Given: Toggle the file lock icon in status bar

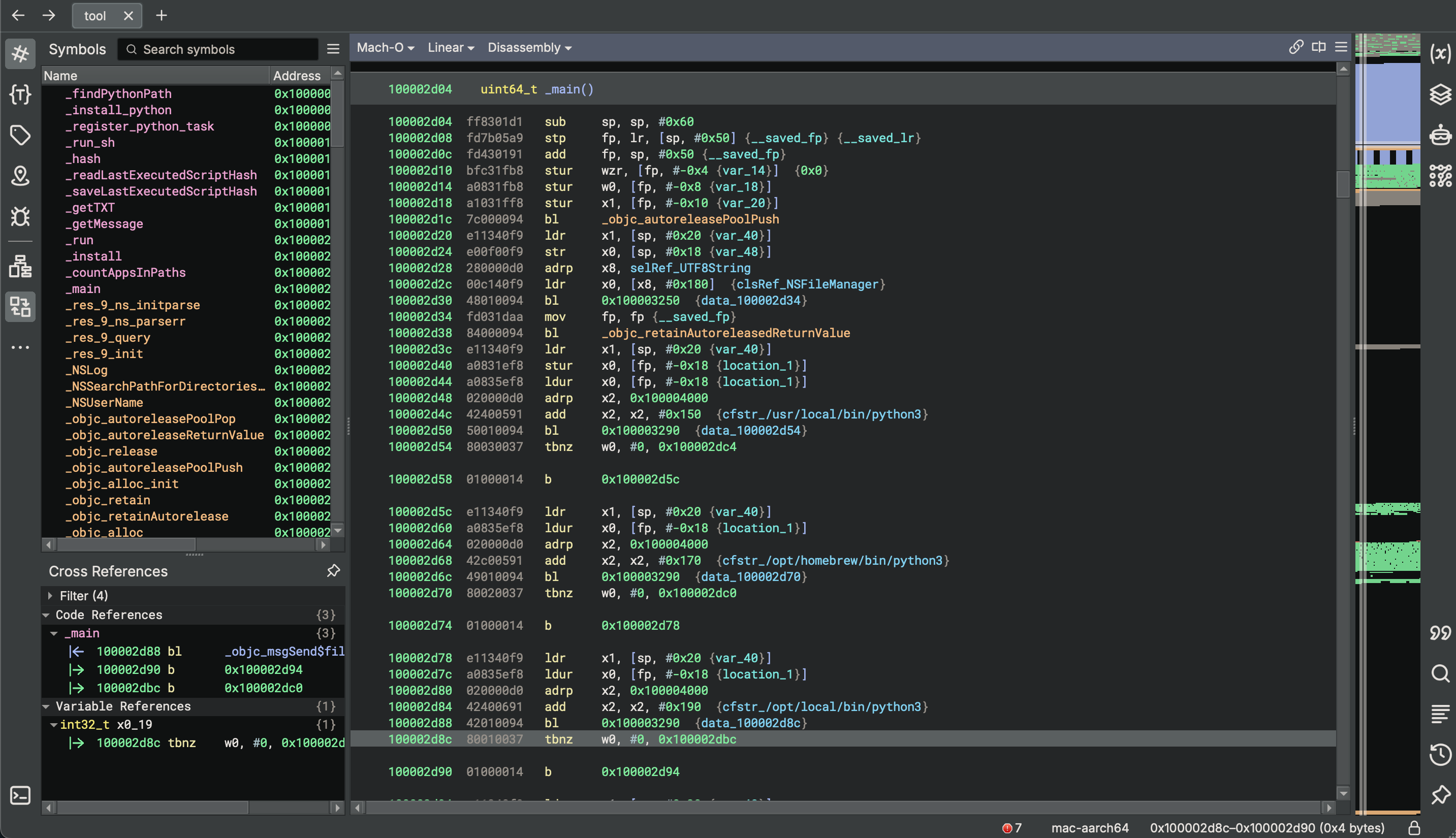Looking at the screenshot, I should [x=1414, y=828].
